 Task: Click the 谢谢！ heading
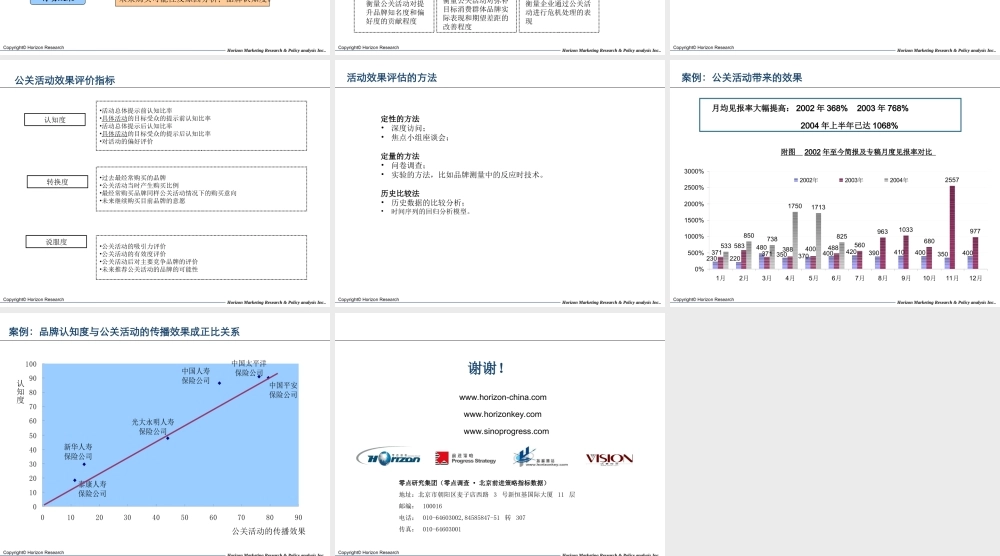[486, 369]
